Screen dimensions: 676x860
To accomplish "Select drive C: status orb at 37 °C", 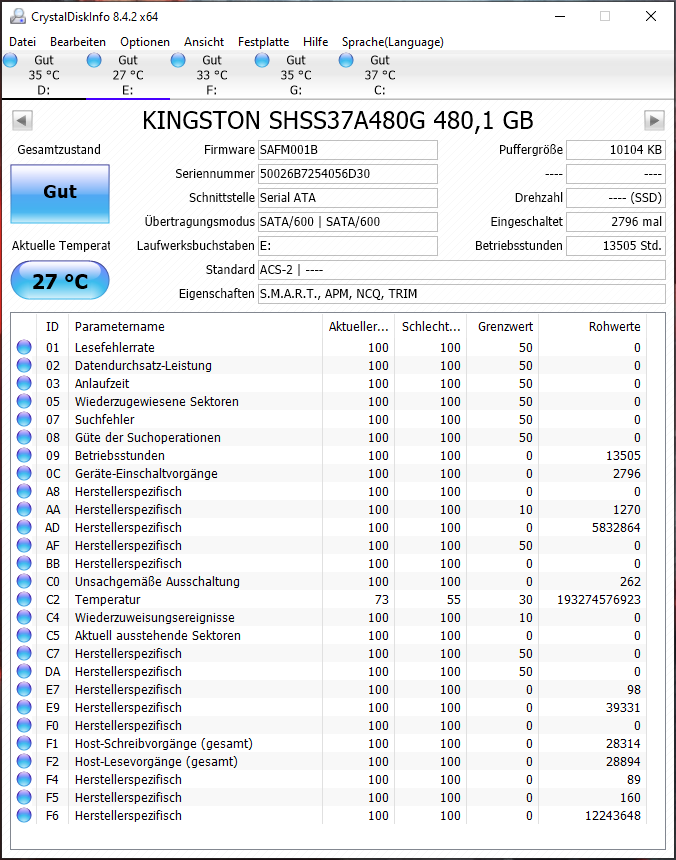I will [346, 60].
